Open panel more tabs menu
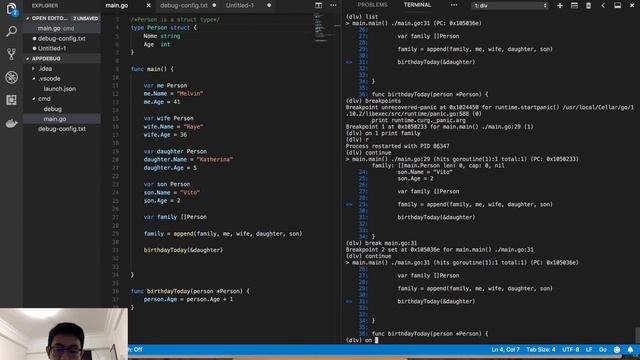Screen dimensions: 640x360 click(454, 5)
